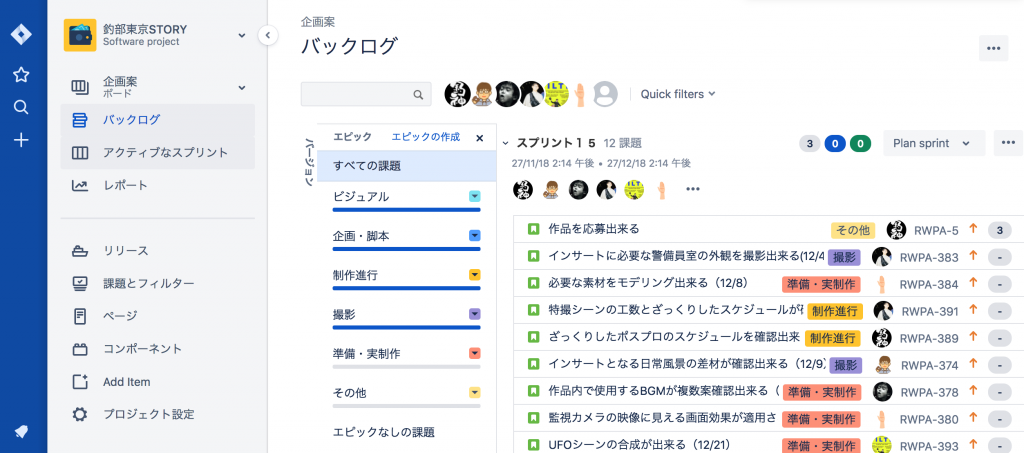
Task: Open starred items via star icon
Action: click(21, 74)
